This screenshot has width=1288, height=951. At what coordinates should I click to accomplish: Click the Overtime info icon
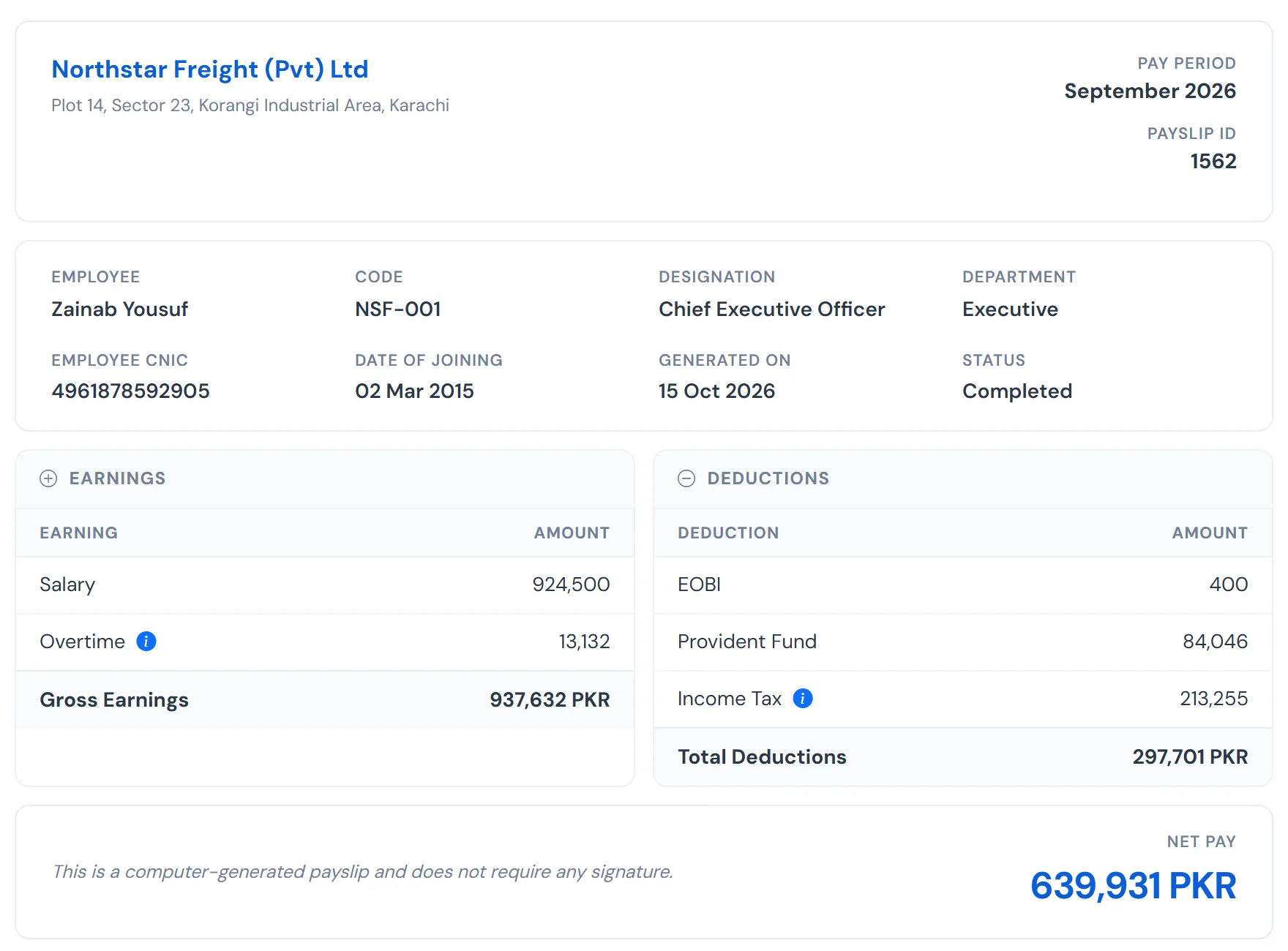pyautogui.click(x=146, y=642)
